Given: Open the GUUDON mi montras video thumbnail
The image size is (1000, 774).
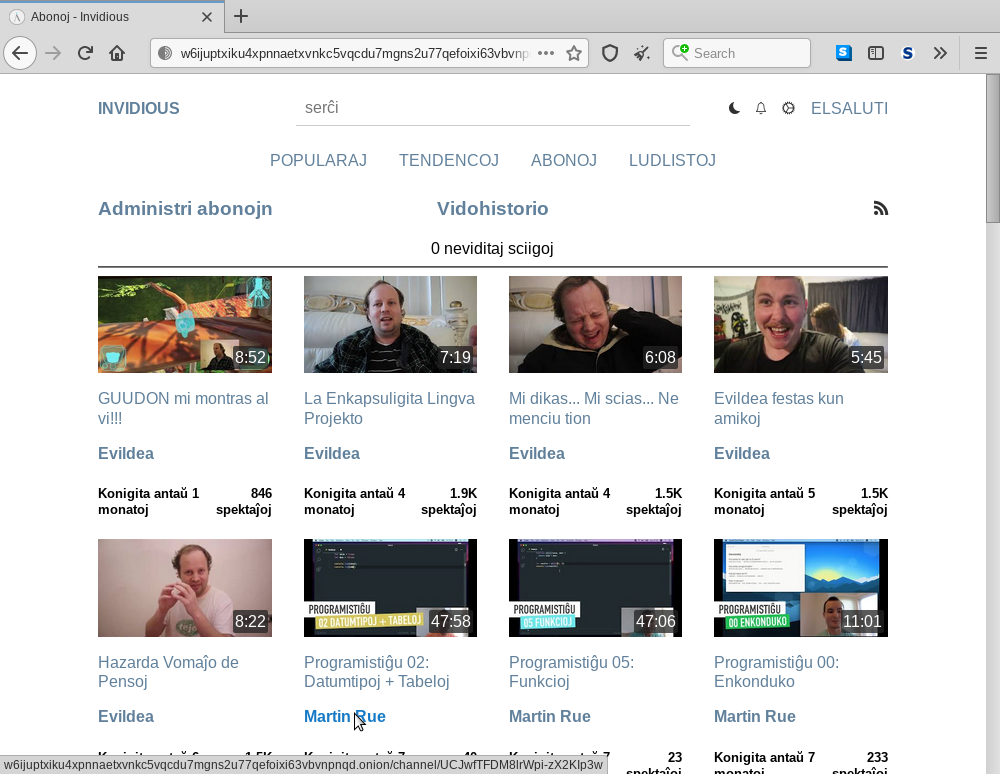Looking at the screenshot, I should point(185,324).
